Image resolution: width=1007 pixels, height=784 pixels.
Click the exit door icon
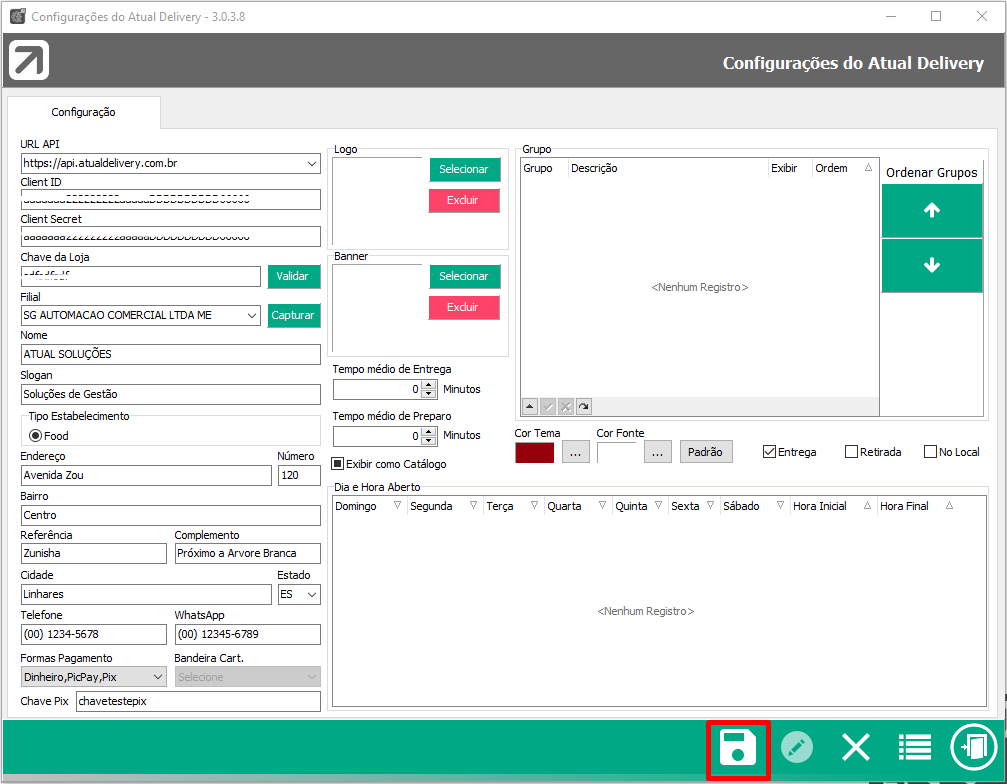973,748
